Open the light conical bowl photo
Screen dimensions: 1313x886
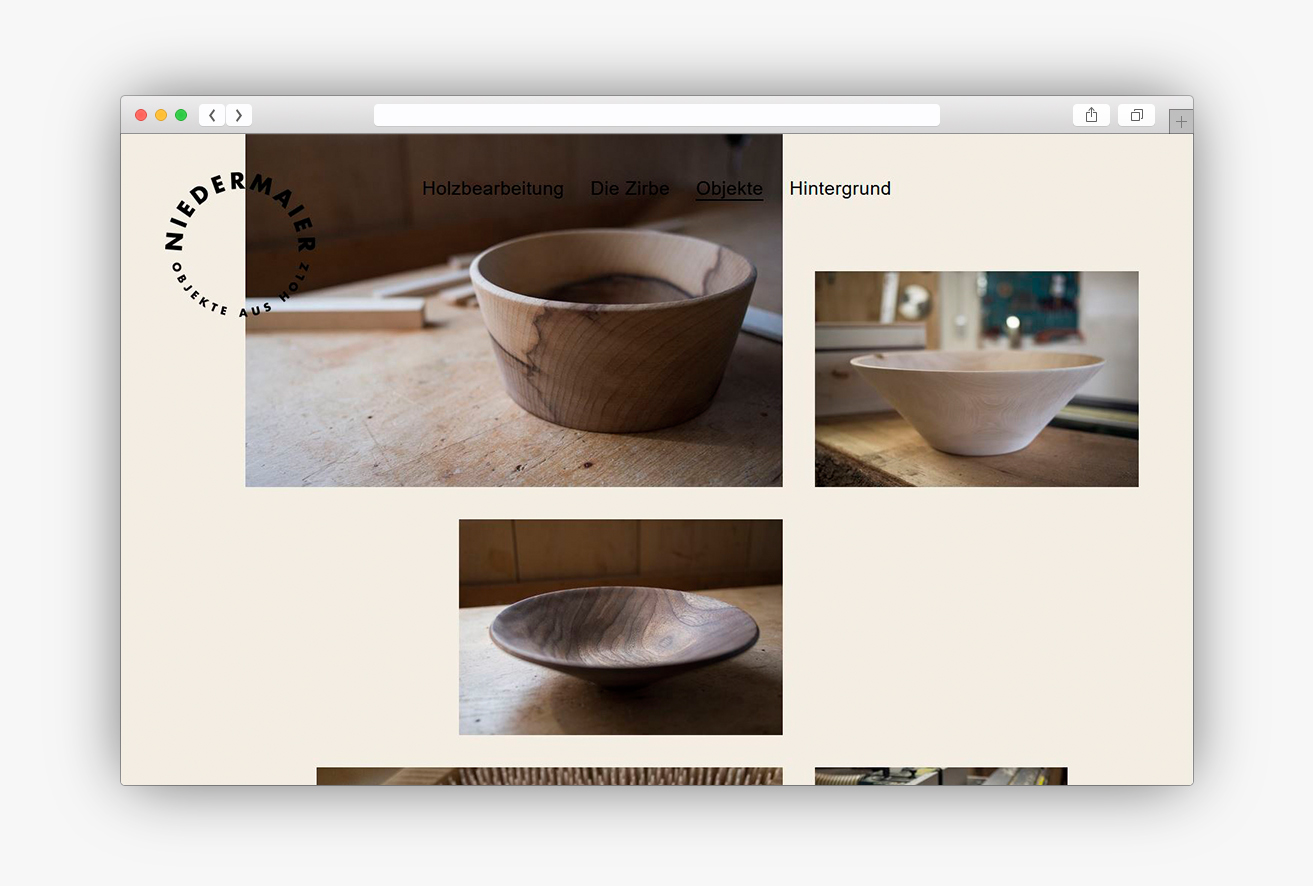(x=976, y=379)
